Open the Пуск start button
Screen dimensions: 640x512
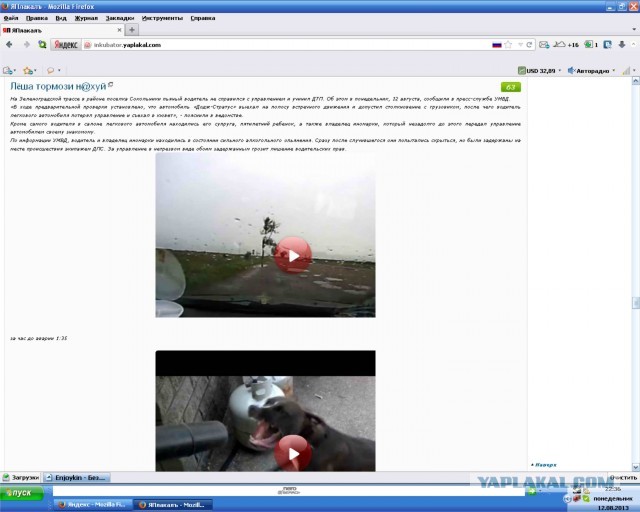point(22,493)
